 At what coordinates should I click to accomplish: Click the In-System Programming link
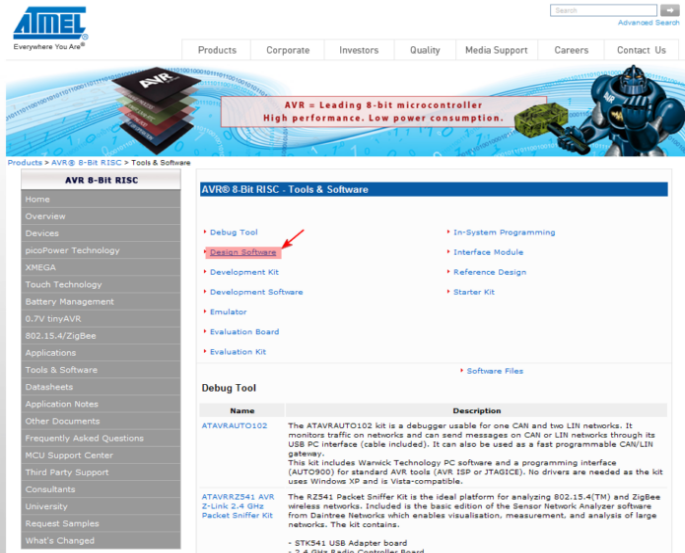coord(504,232)
